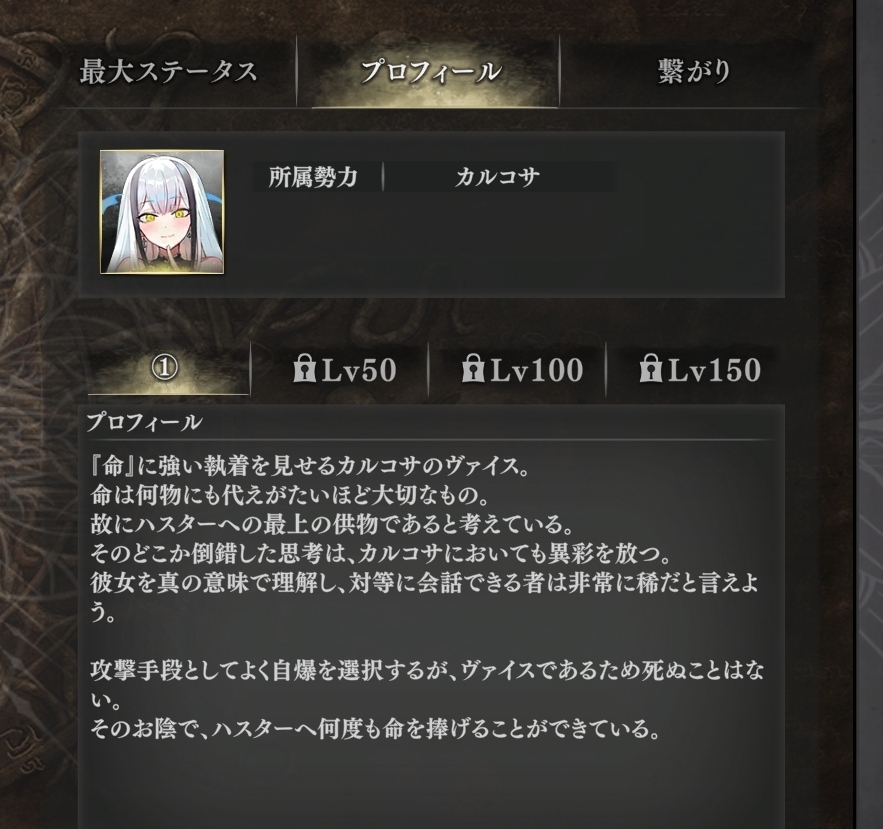Screen dimensions: 883x829
Task: Switch to the 最大ステータス tab
Action: pyautogui.click(x=168, y=72)
